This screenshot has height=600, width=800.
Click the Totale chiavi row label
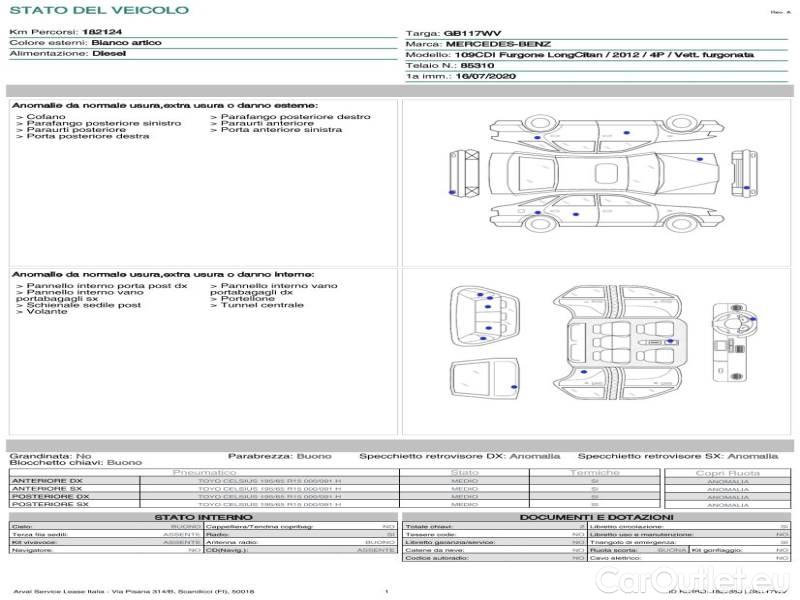click(x=429, y=527)
